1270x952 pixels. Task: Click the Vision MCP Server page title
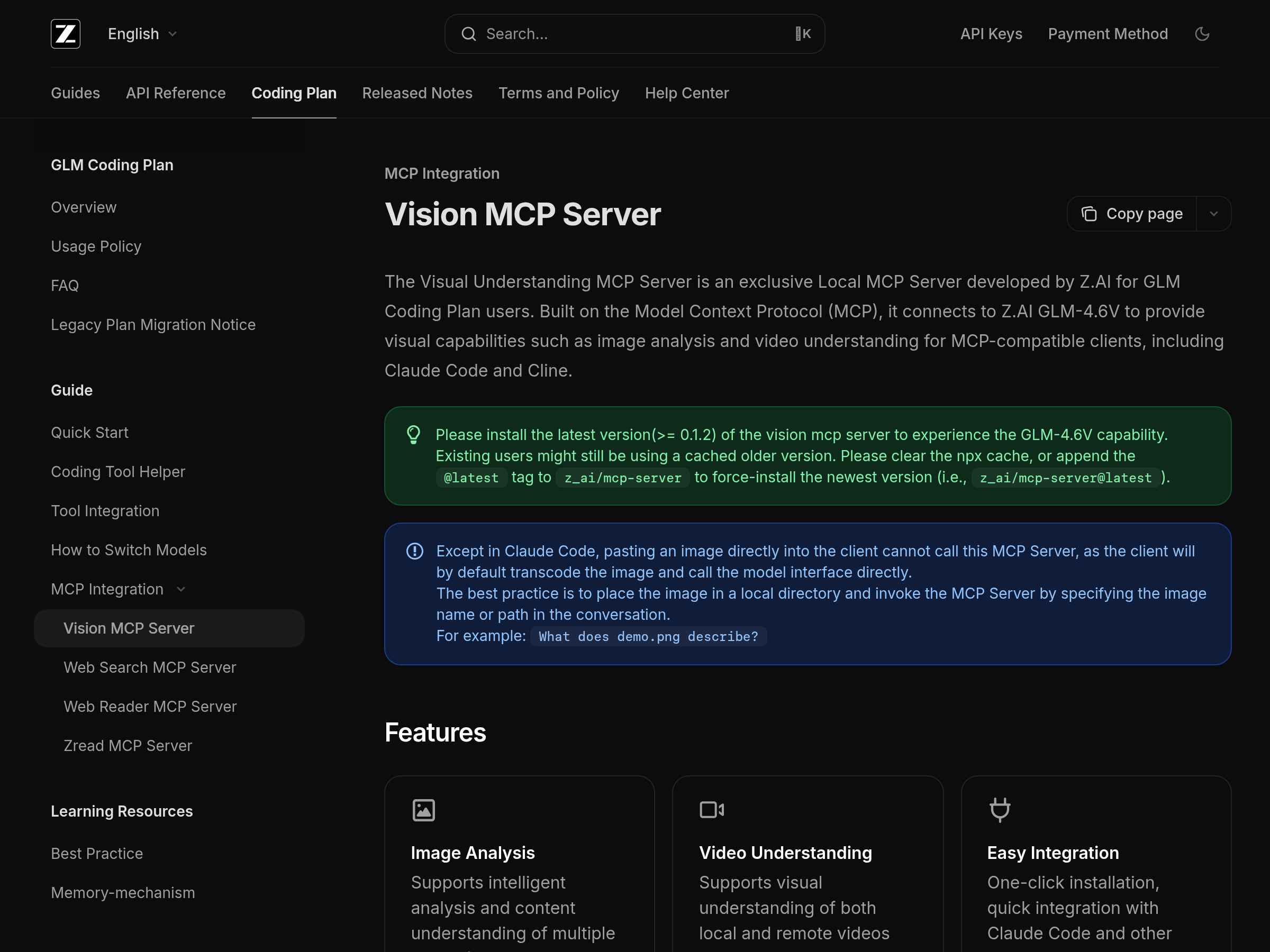point(522,215)
